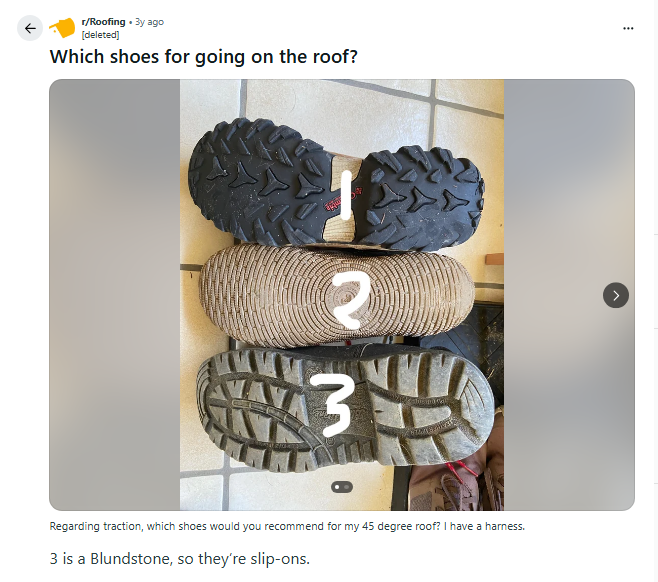Click shoe sole labeled number 3
The width and height of the screenshot is (658, 582).
pos(345,409)
